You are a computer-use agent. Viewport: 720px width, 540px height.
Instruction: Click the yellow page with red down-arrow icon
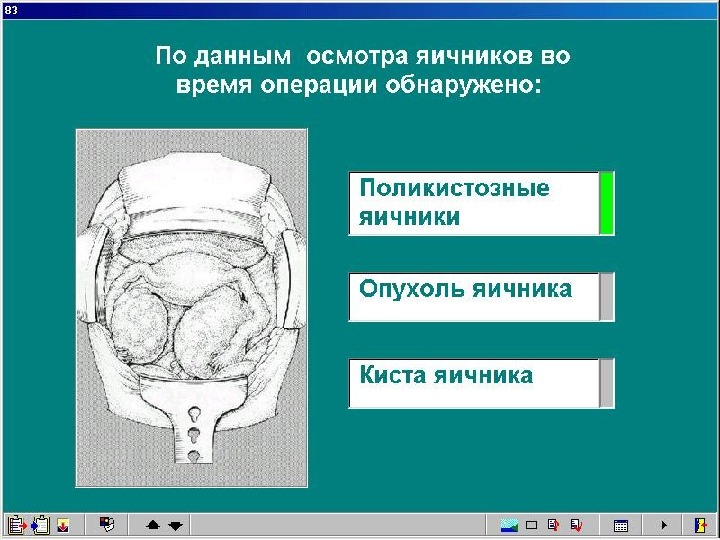(x=63, y=525)
